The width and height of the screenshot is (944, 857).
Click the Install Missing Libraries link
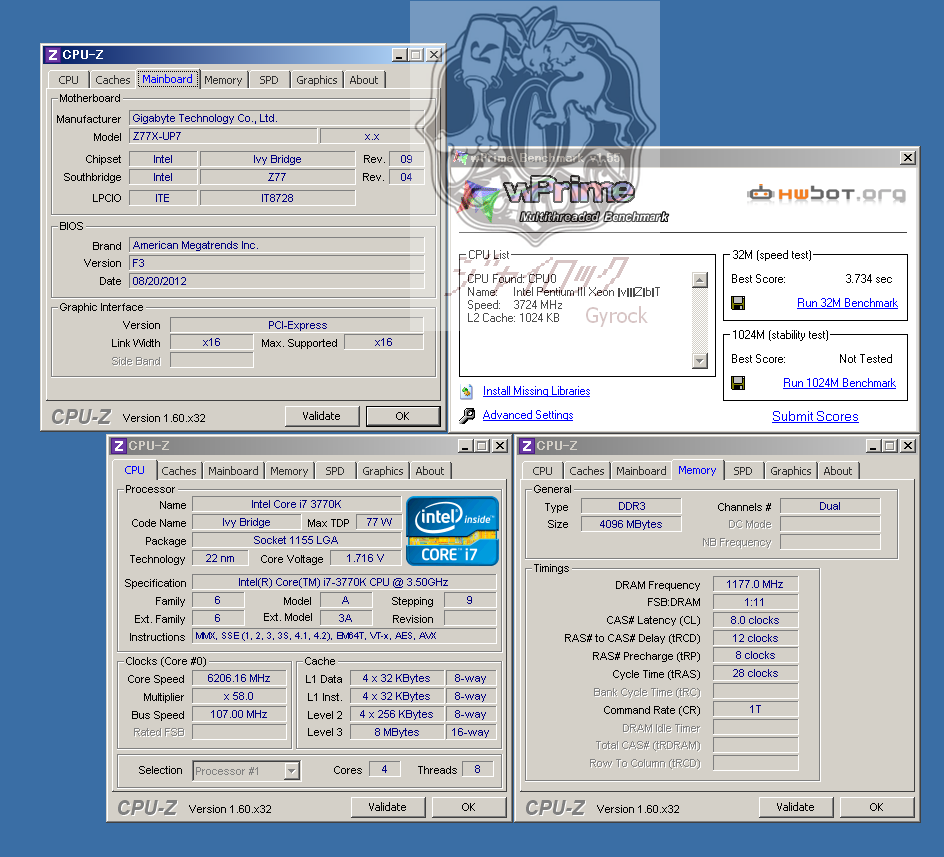click(536, 391)
